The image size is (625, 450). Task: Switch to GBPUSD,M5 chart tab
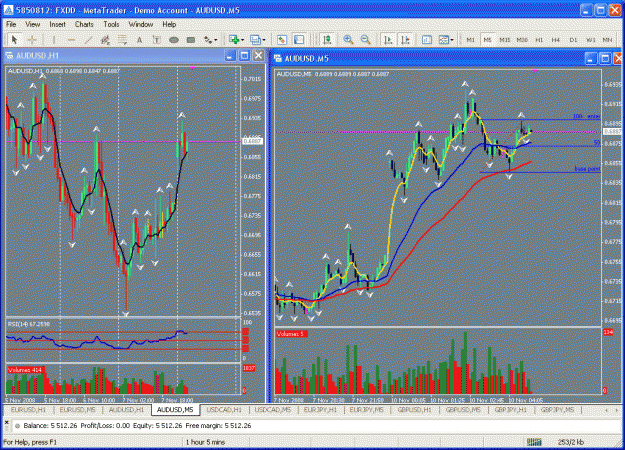click(463, 410)
